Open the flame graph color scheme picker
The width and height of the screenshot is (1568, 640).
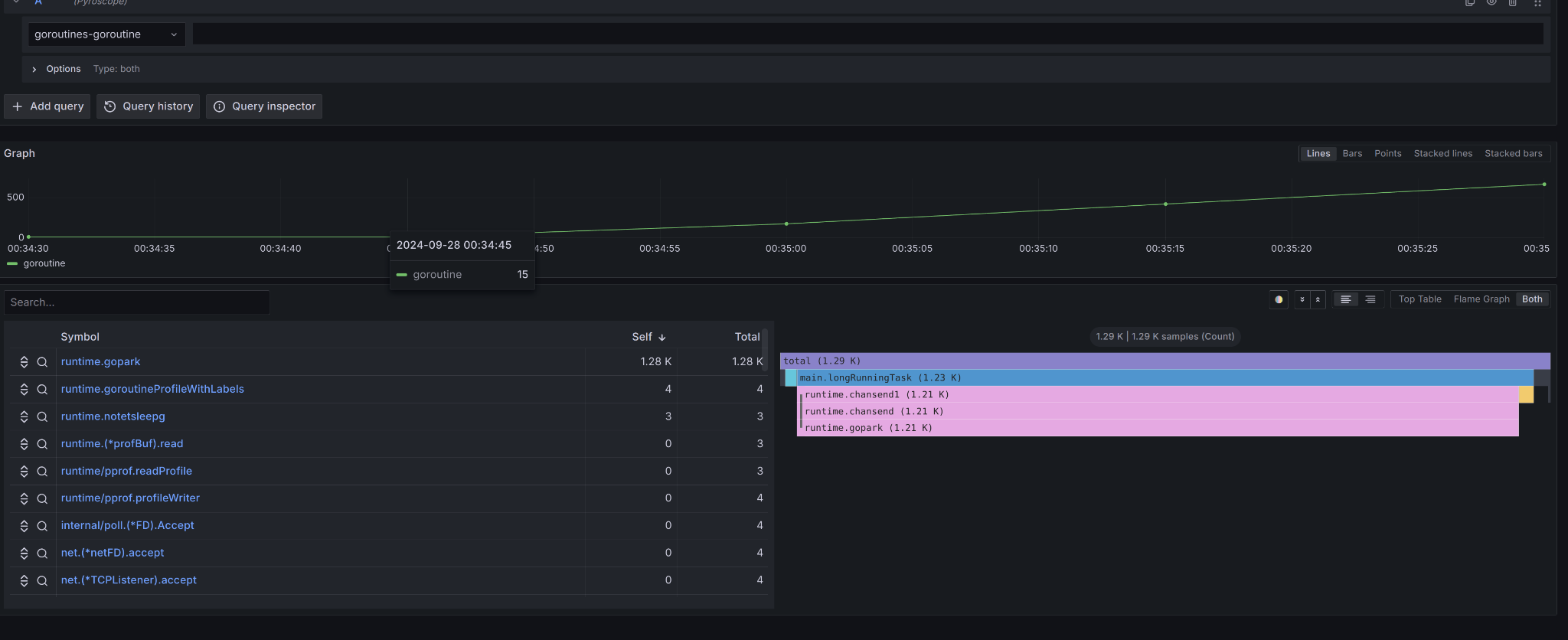click(1278, 299)
